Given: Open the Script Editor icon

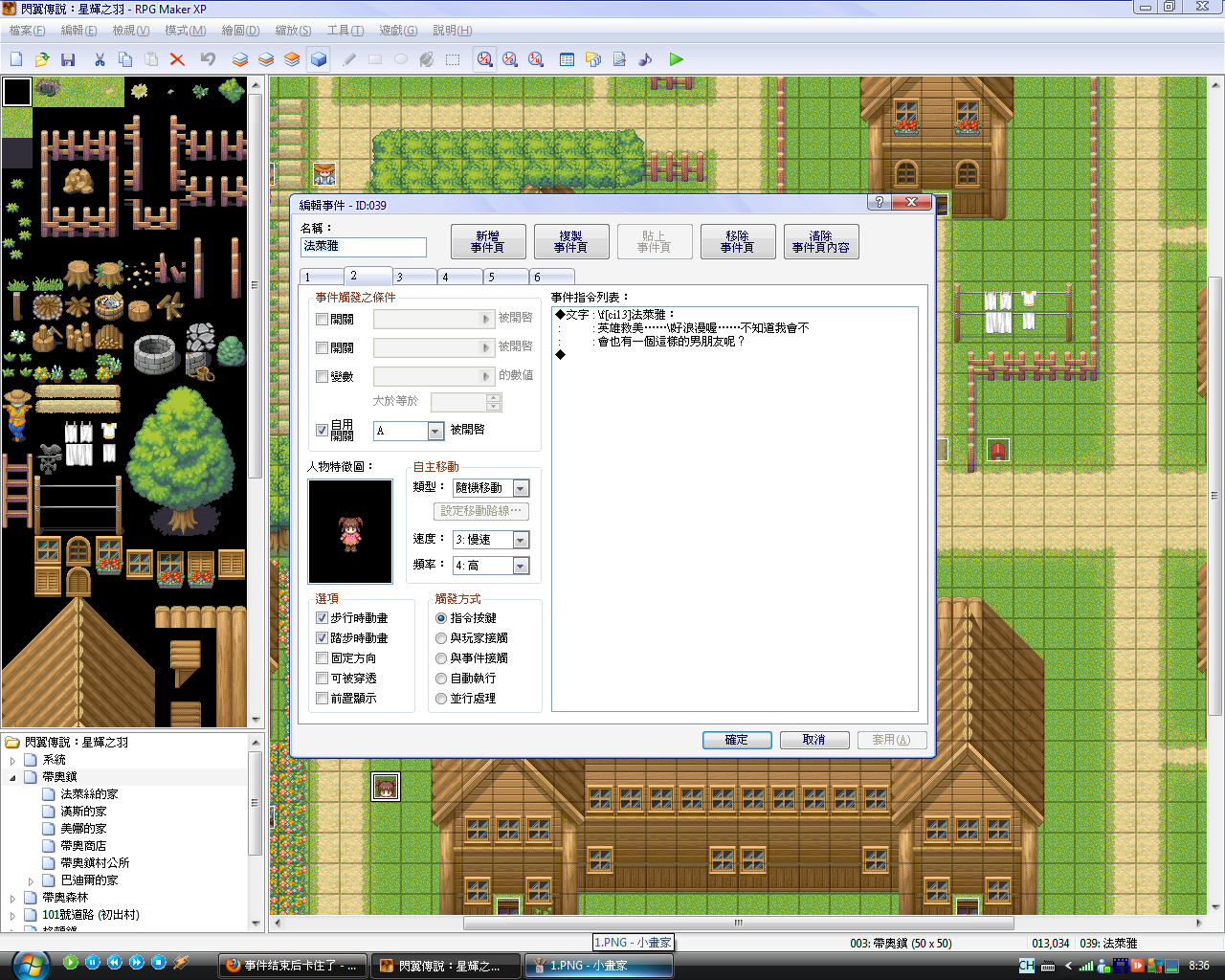Looking at the screenshot, I should [x=619, y=59].
